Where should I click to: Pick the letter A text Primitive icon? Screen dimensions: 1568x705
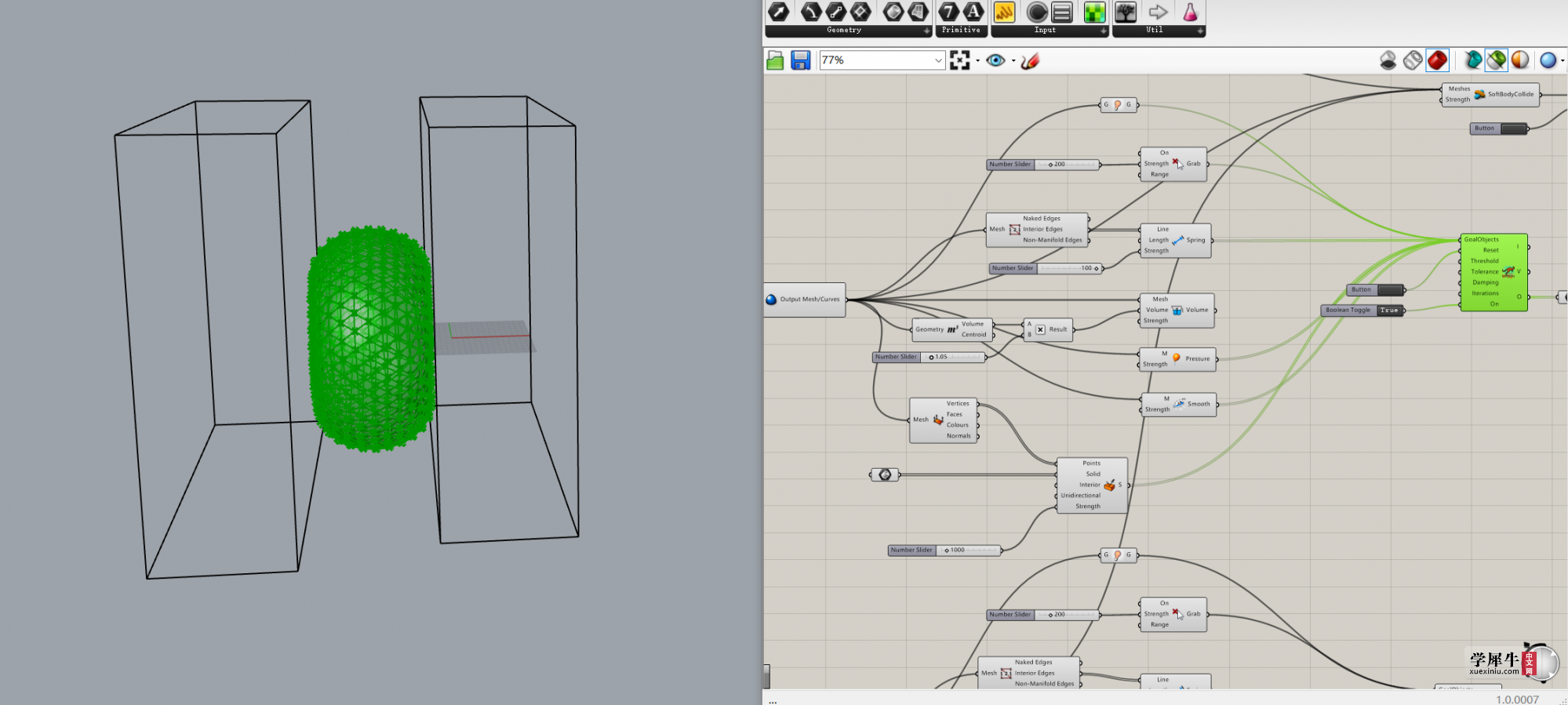pos(973,12)
